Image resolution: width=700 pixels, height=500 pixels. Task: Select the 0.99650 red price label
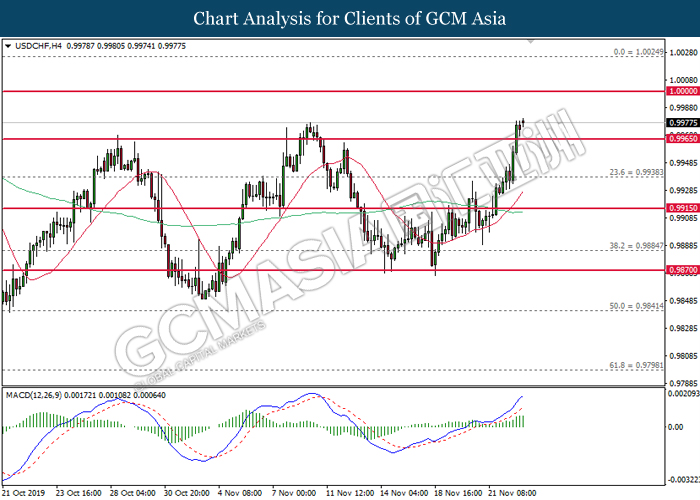683,139
